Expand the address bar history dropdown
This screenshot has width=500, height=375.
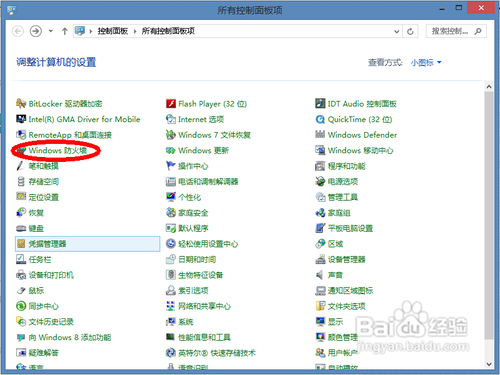click(397, 31)
